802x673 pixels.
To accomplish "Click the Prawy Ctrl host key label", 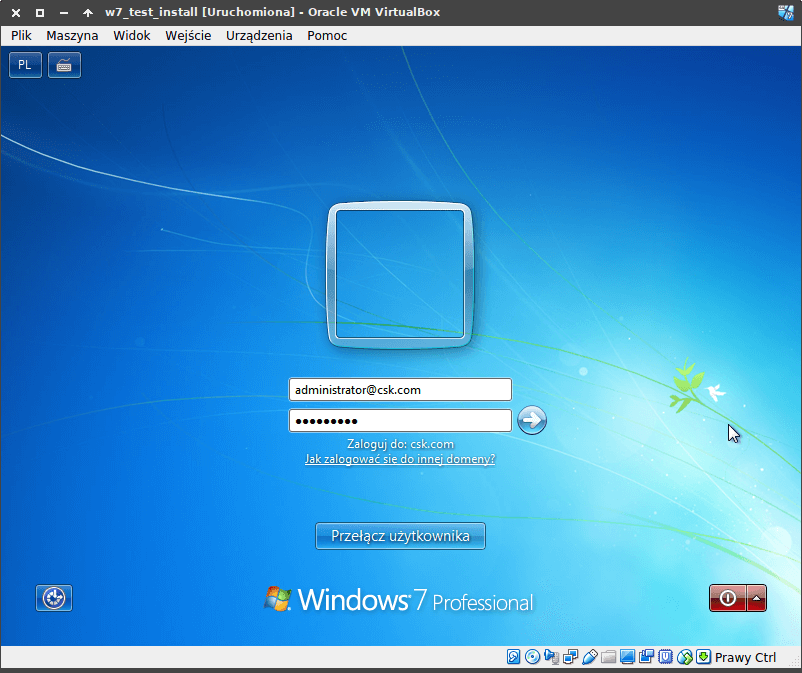I will pyautogui.click(x=745, y=657).
